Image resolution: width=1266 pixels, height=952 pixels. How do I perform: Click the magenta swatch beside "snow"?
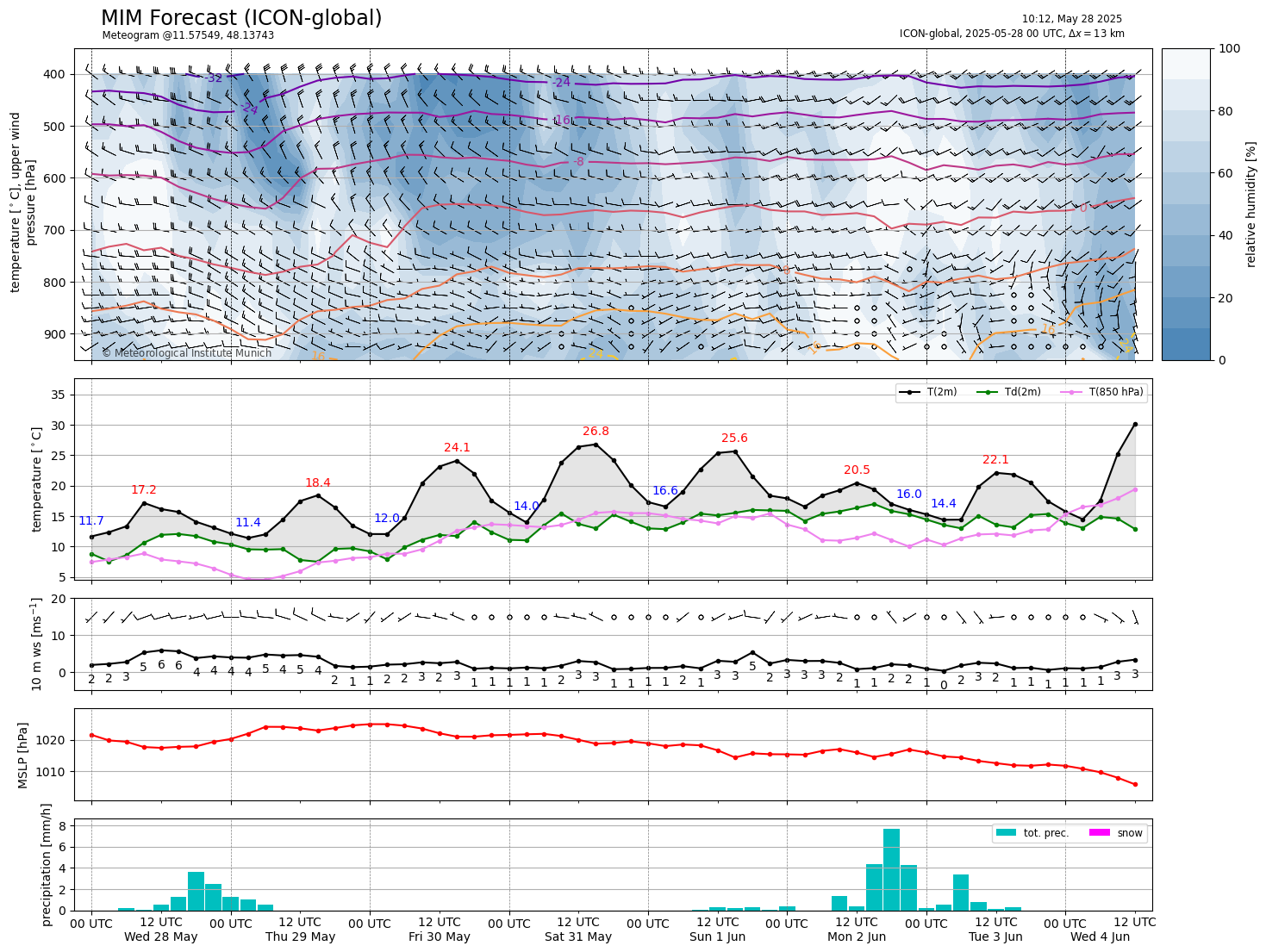pyautogui.click(x=1100, y=833)
